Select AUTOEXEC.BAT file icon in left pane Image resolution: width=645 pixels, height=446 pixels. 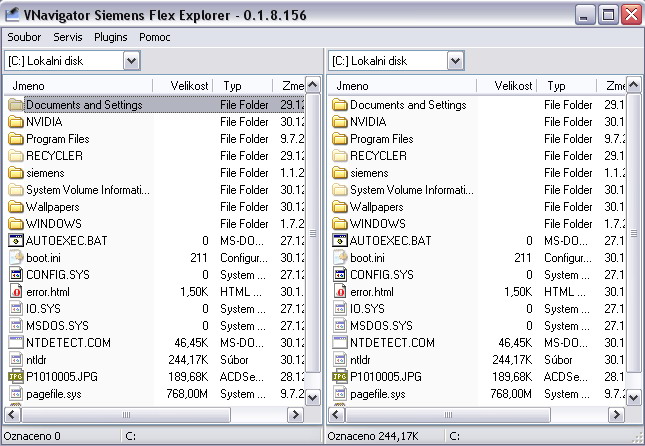[x=16, y=241]
